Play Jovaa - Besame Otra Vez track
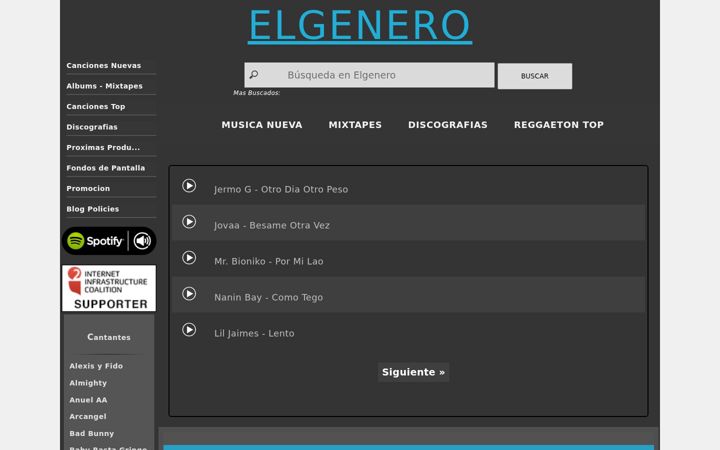Screen dimensions: 720x450 [189, 222]
